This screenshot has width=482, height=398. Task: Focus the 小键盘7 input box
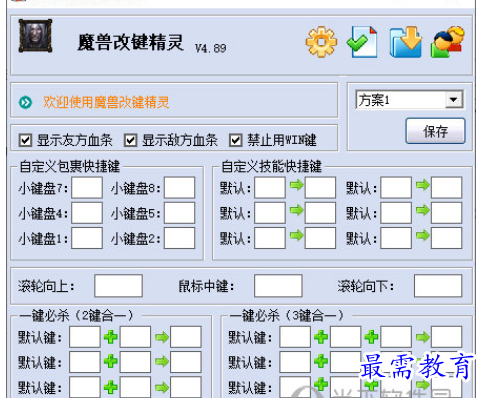pyautogui.click(x=87, y=188)
